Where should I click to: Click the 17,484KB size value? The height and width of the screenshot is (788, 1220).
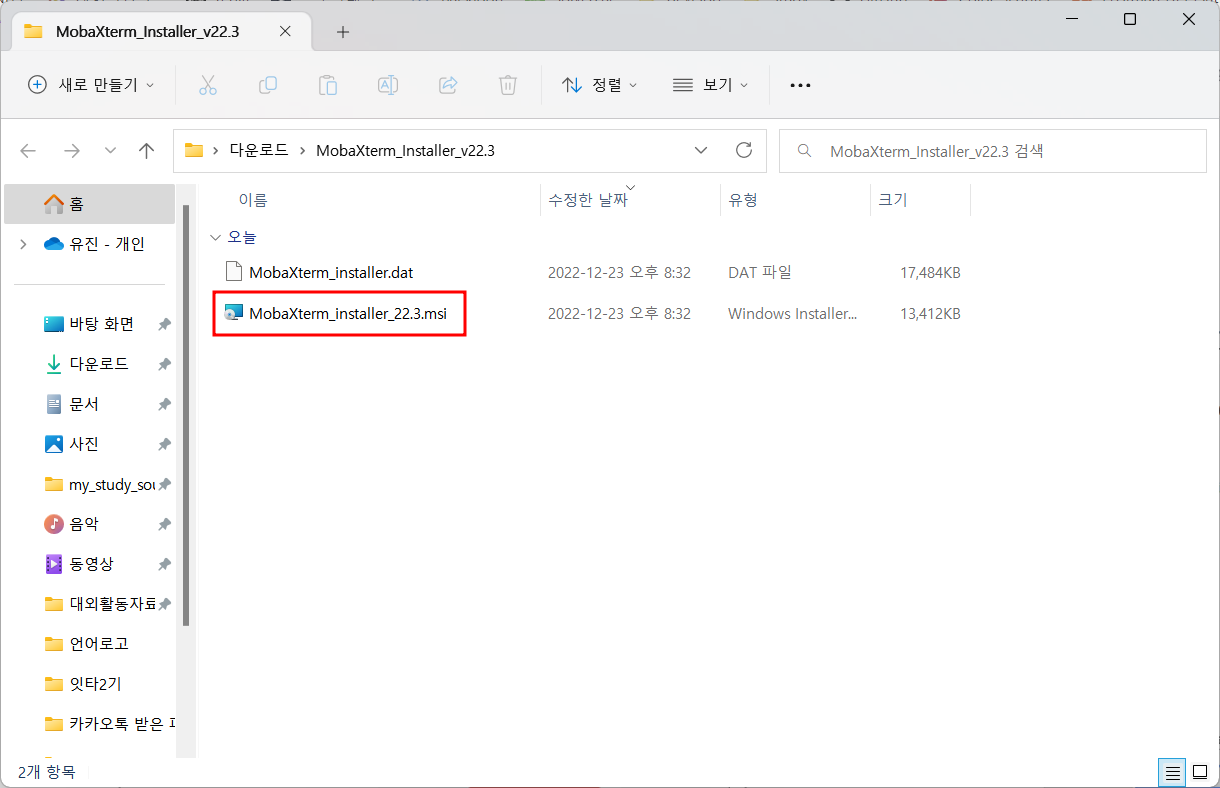(x=930, y=272)
